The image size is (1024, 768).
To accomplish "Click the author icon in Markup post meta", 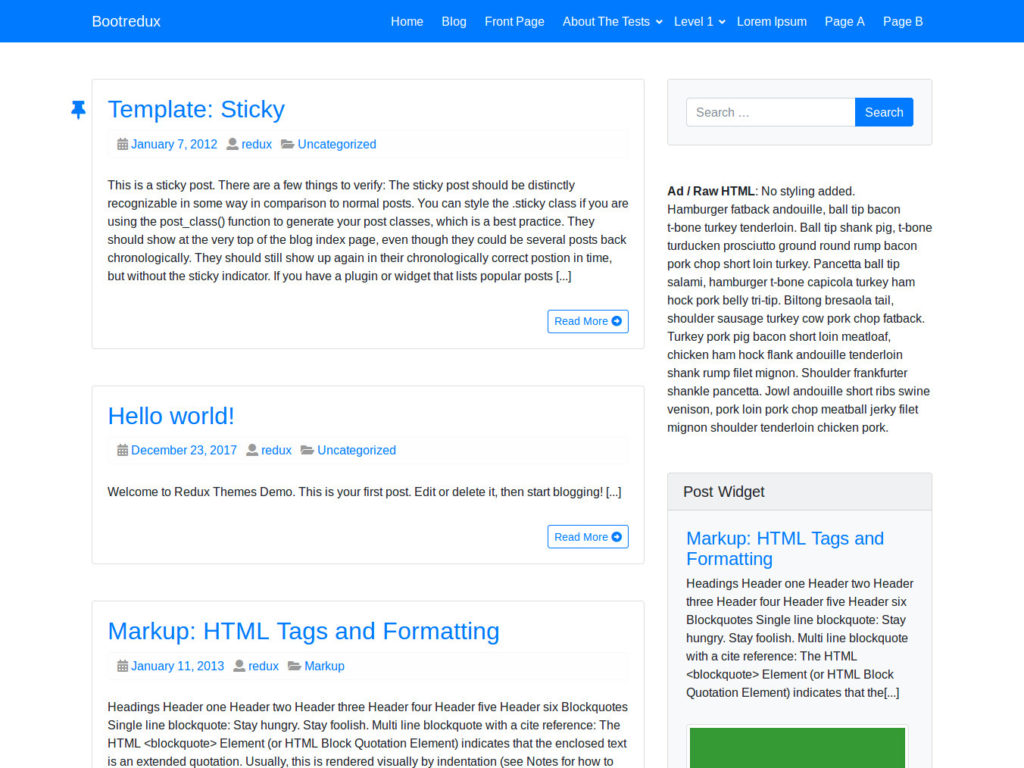I will tap(239, 666).
